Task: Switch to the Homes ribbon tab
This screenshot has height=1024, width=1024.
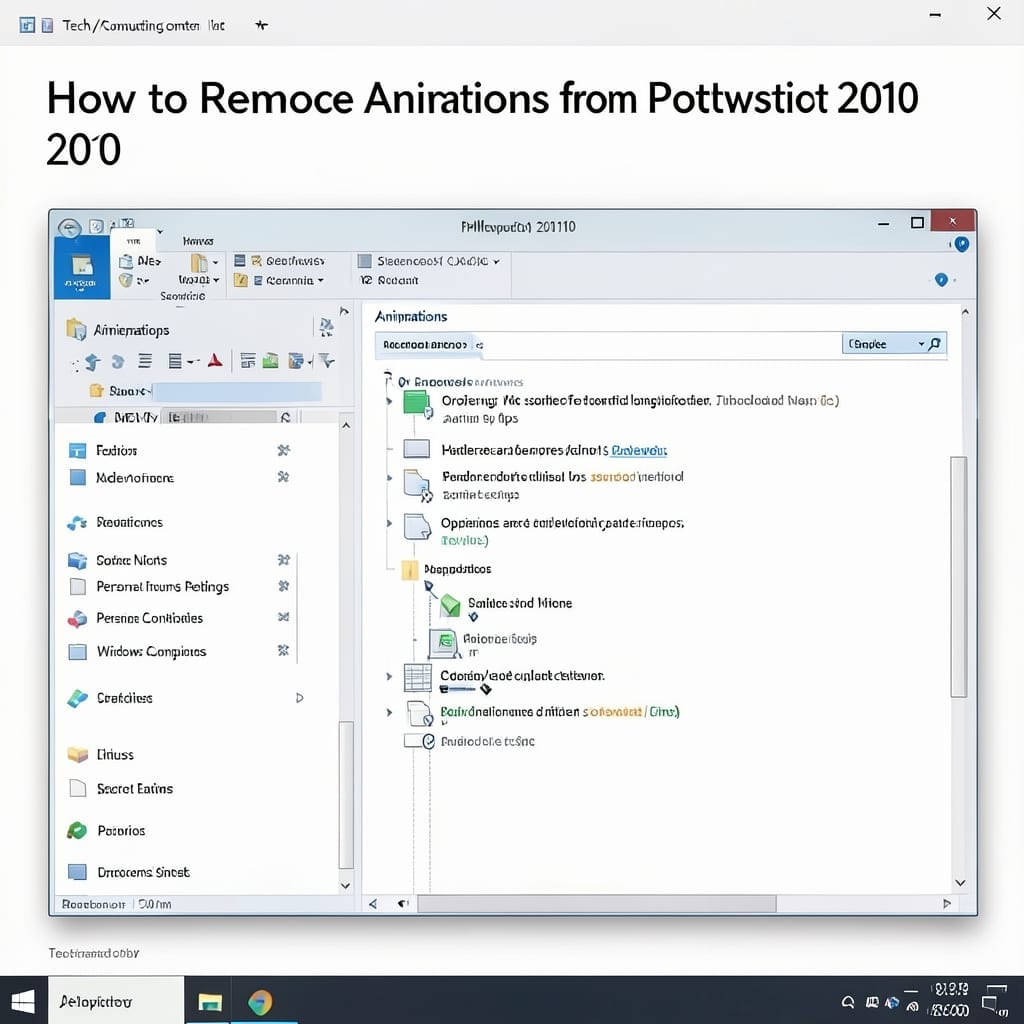Action: point(198,241)
